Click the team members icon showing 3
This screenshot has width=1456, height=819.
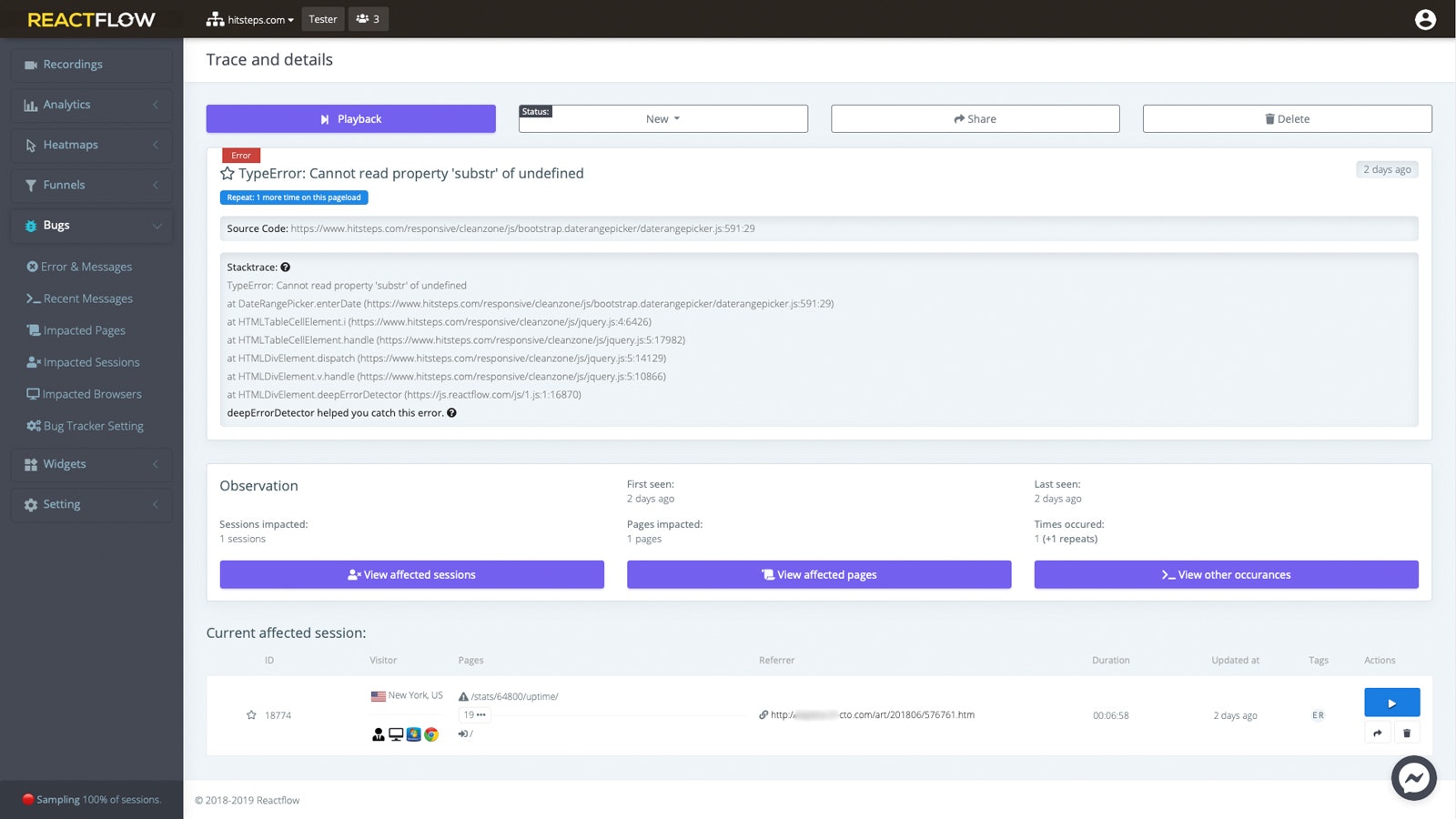pyautogui.click(x=369, y=18)
